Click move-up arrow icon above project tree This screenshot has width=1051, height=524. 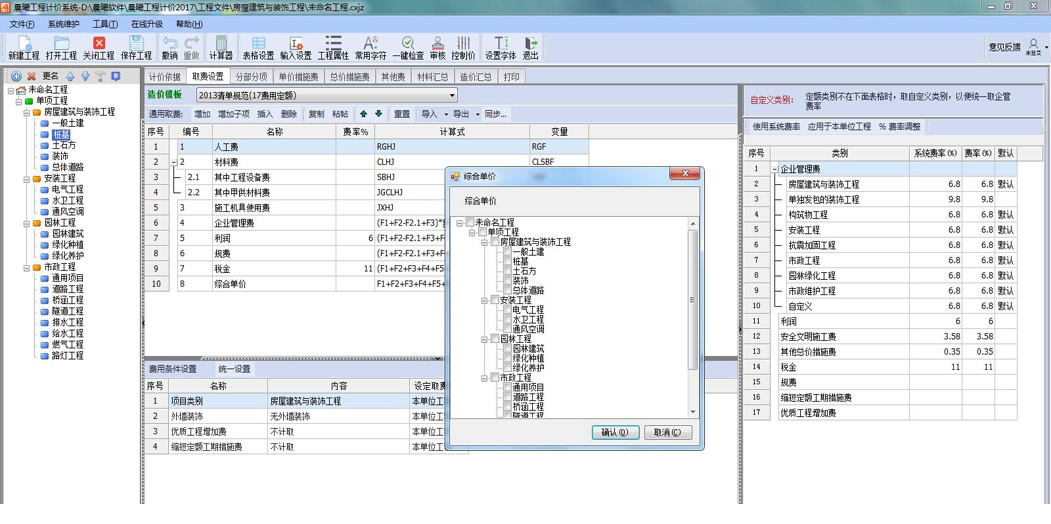[x=70, y=76]
